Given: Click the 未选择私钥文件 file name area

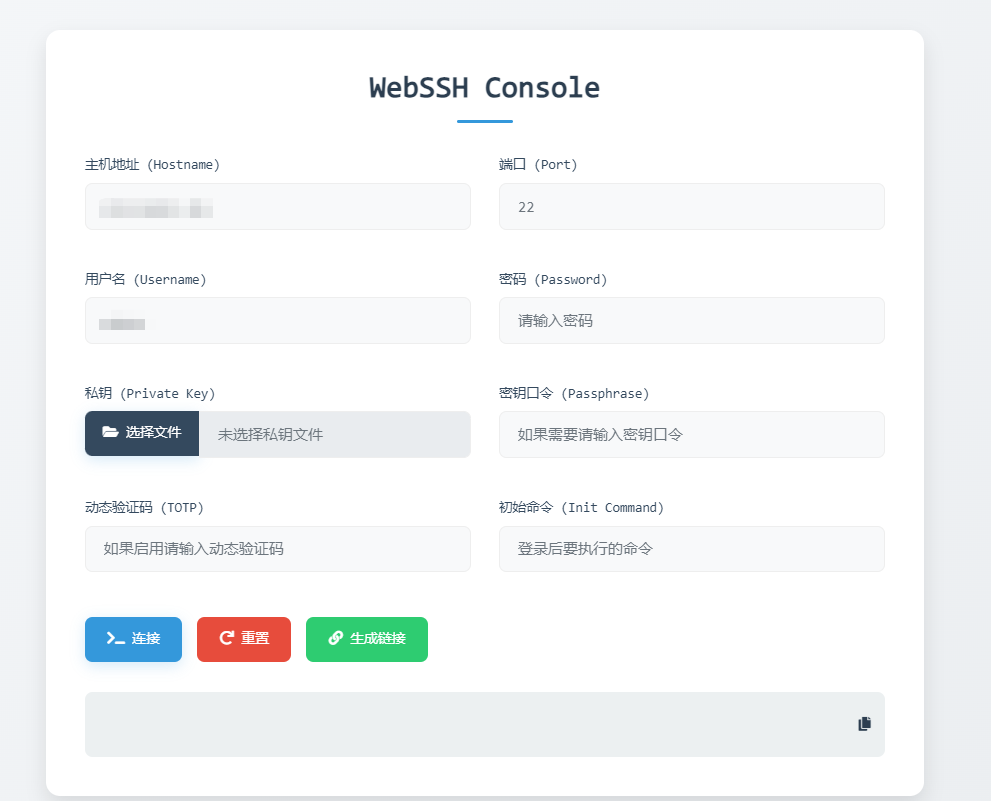Looking at the screenshot, I should 334,435.
